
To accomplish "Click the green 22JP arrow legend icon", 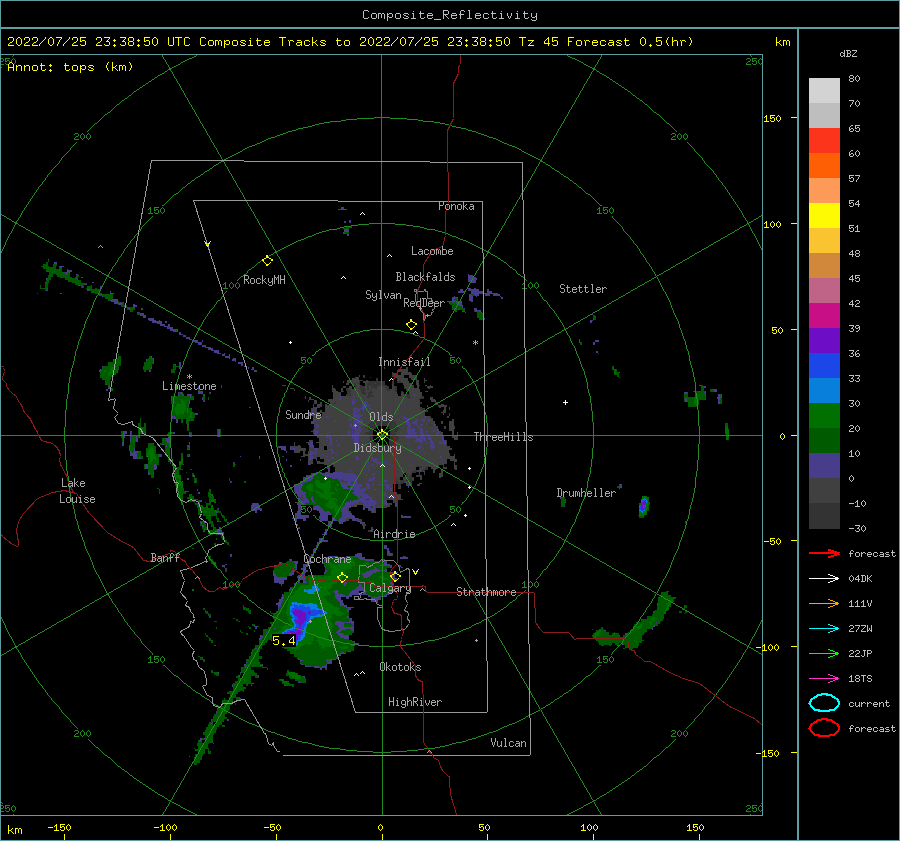I will click(824, 653).
